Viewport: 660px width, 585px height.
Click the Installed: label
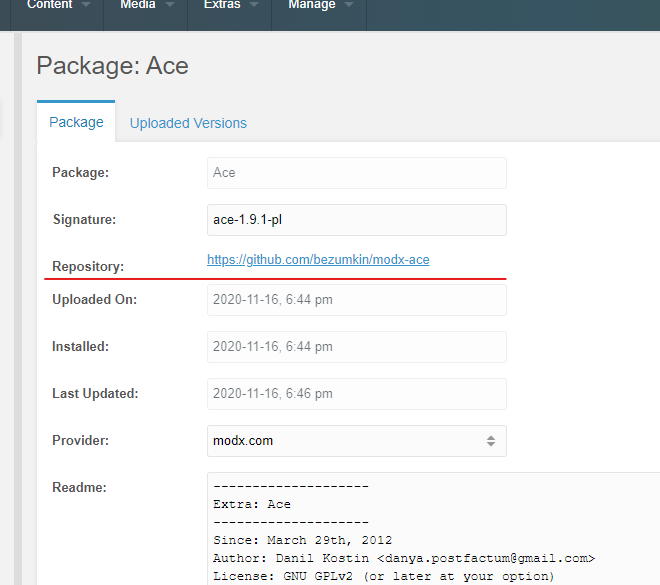[x=80, y=346]
